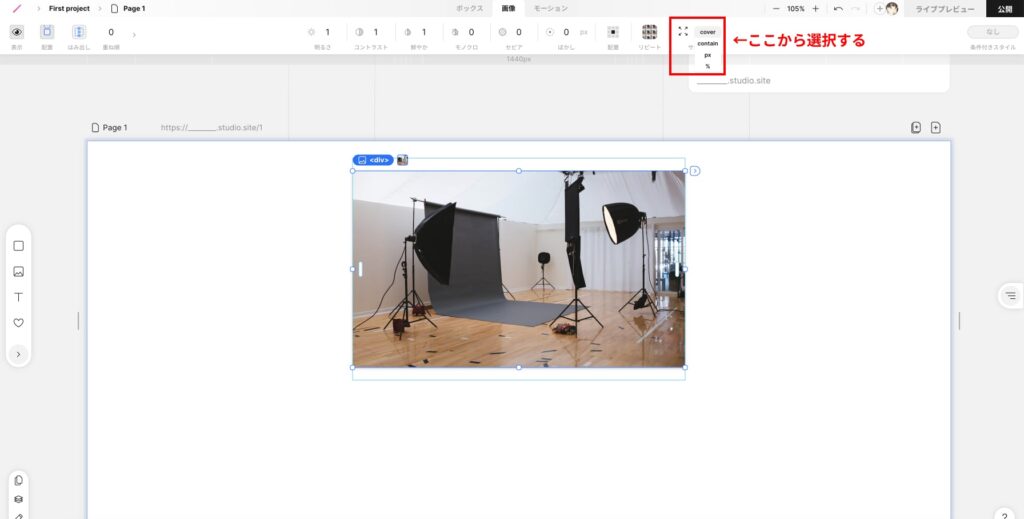Choose "contain" from the size dropdown
1024x519 pixels.
click(x=707, y=43)
